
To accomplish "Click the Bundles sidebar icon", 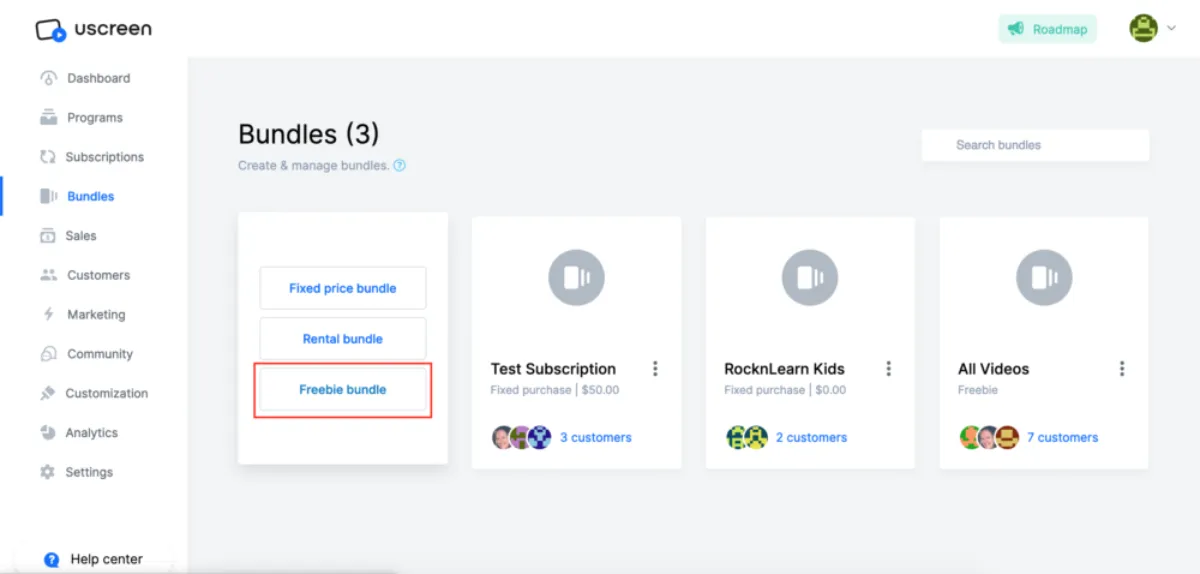I will click(x=48, y=196).
